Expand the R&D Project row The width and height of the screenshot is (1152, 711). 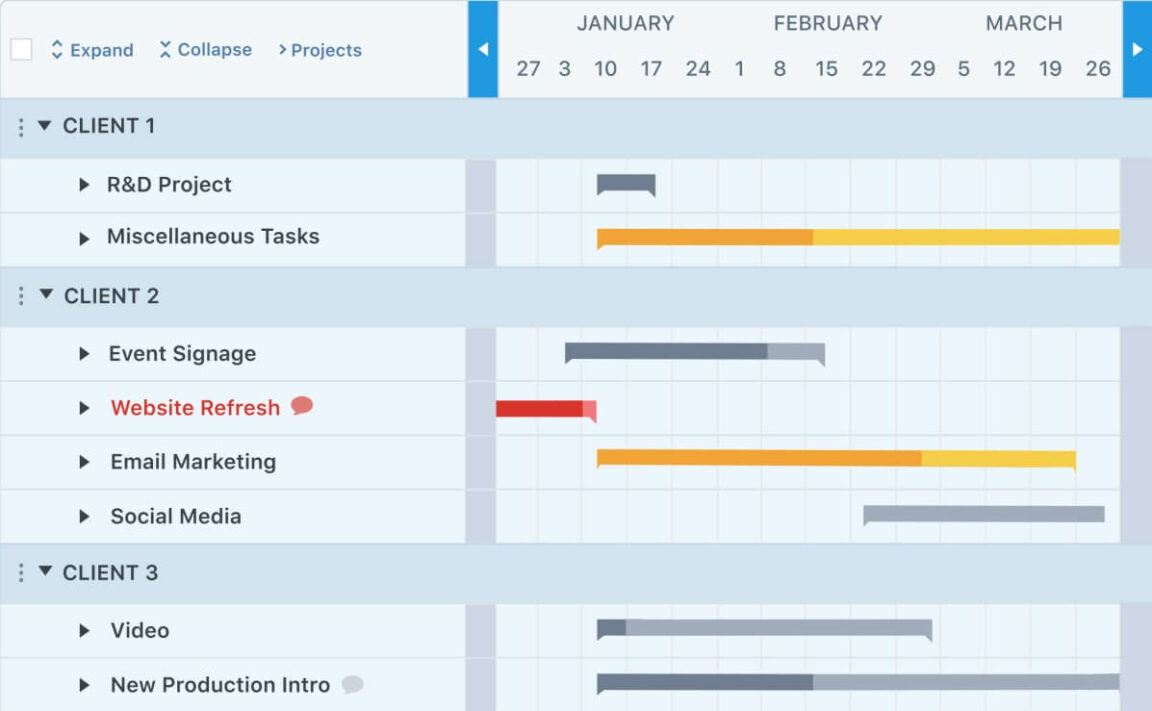click(86, 184)
